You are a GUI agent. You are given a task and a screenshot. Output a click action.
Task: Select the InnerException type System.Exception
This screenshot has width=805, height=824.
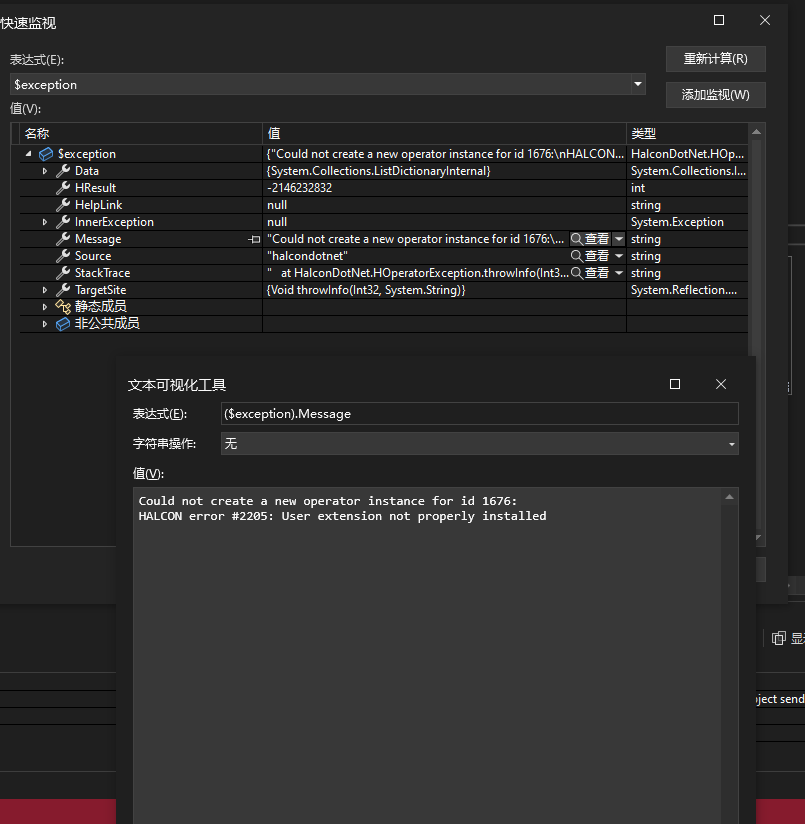tap(677, 222)
